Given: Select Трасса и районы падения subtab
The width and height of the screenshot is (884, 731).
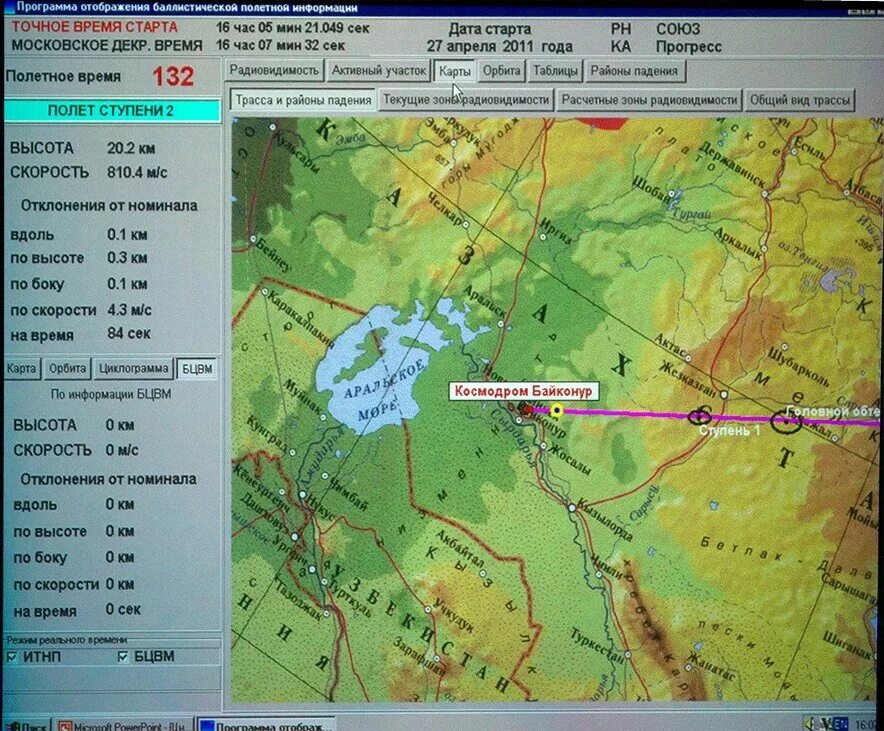Looking at the screenshot, I should tap(303, 100).
